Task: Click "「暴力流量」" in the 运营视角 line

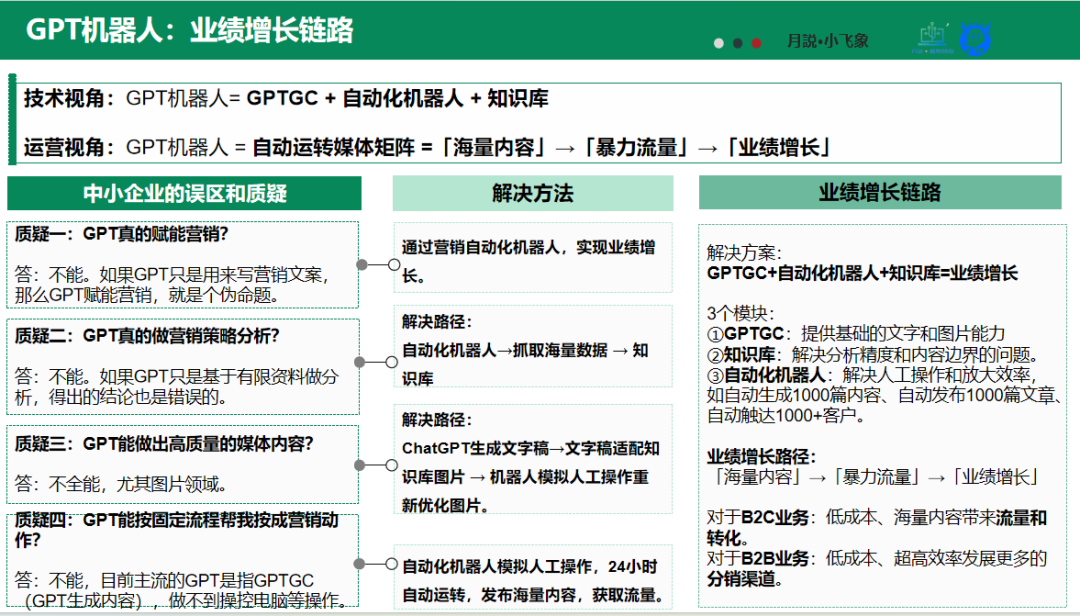Action: coord(636,147)
